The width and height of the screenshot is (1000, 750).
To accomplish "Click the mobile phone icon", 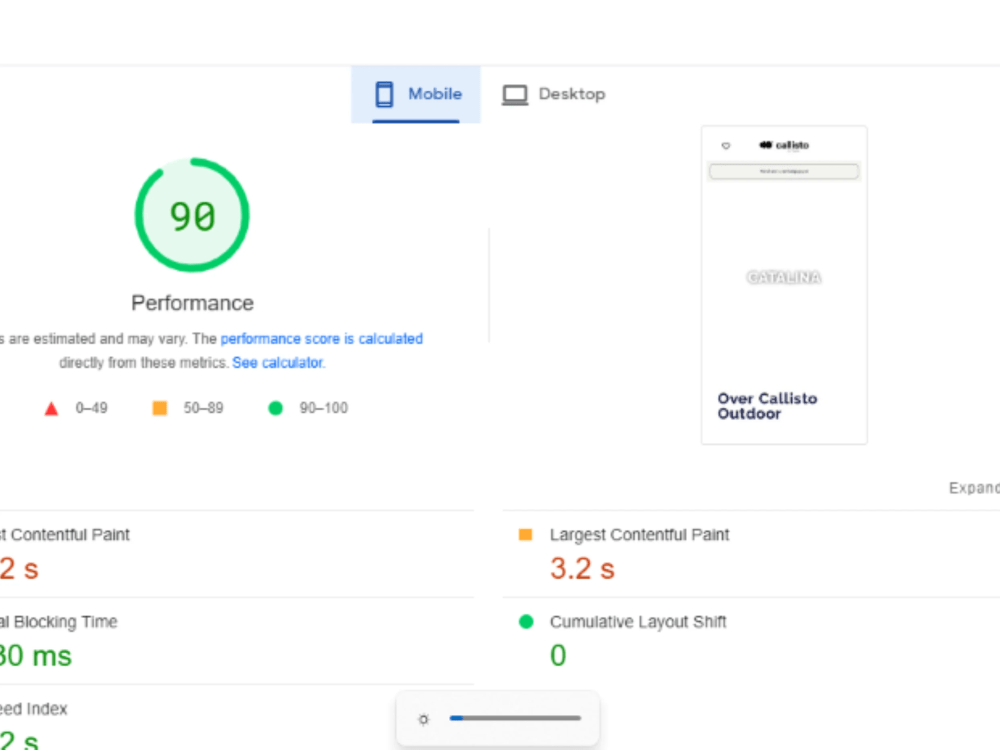I will click(x=384, y=94).
